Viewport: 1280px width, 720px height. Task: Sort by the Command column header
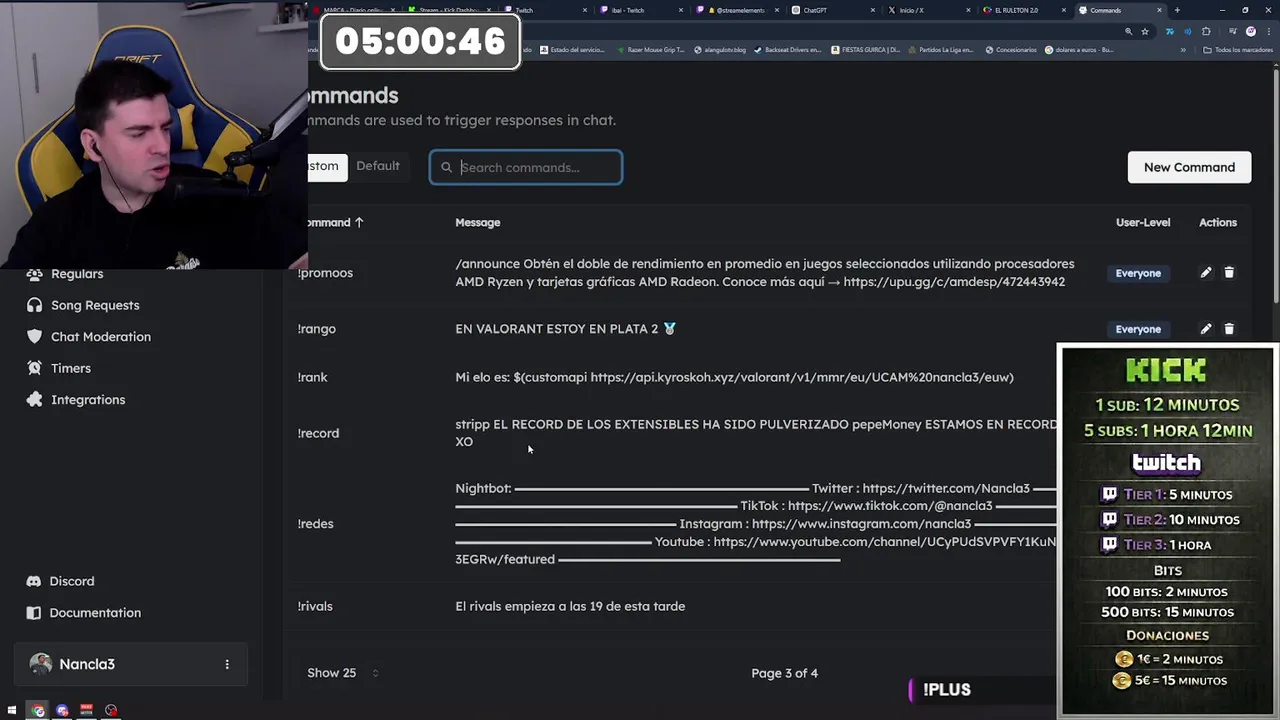coord(336,222)
